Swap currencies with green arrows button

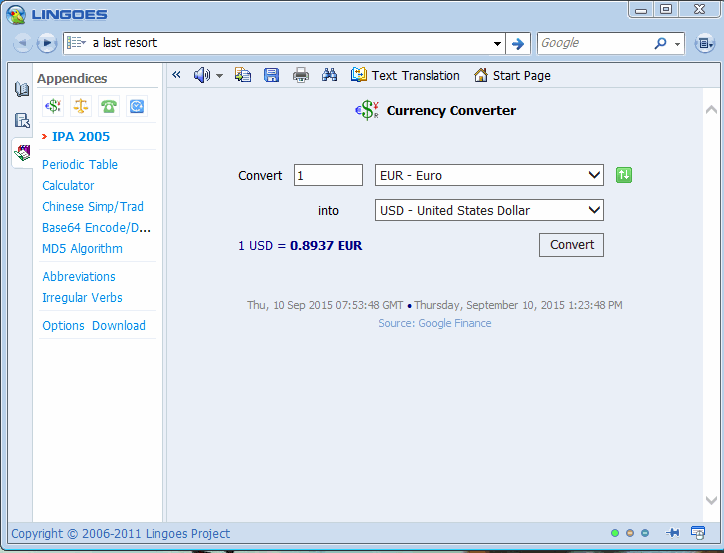(624, 175)
